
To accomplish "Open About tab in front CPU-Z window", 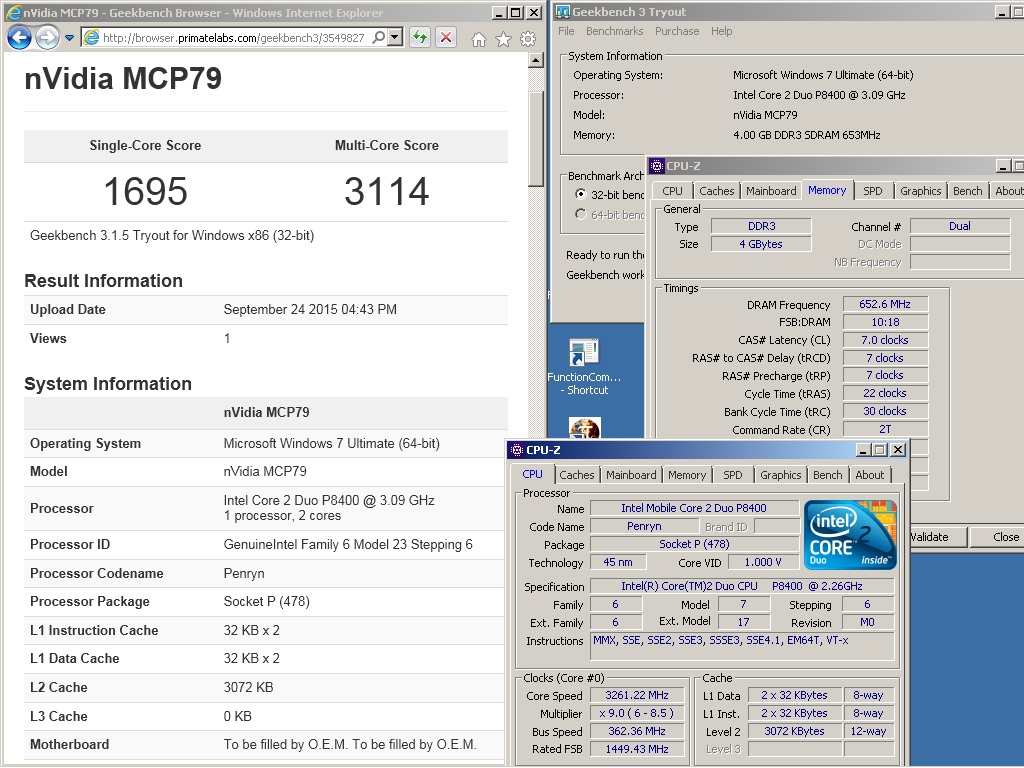I will [x=870, y=475].
